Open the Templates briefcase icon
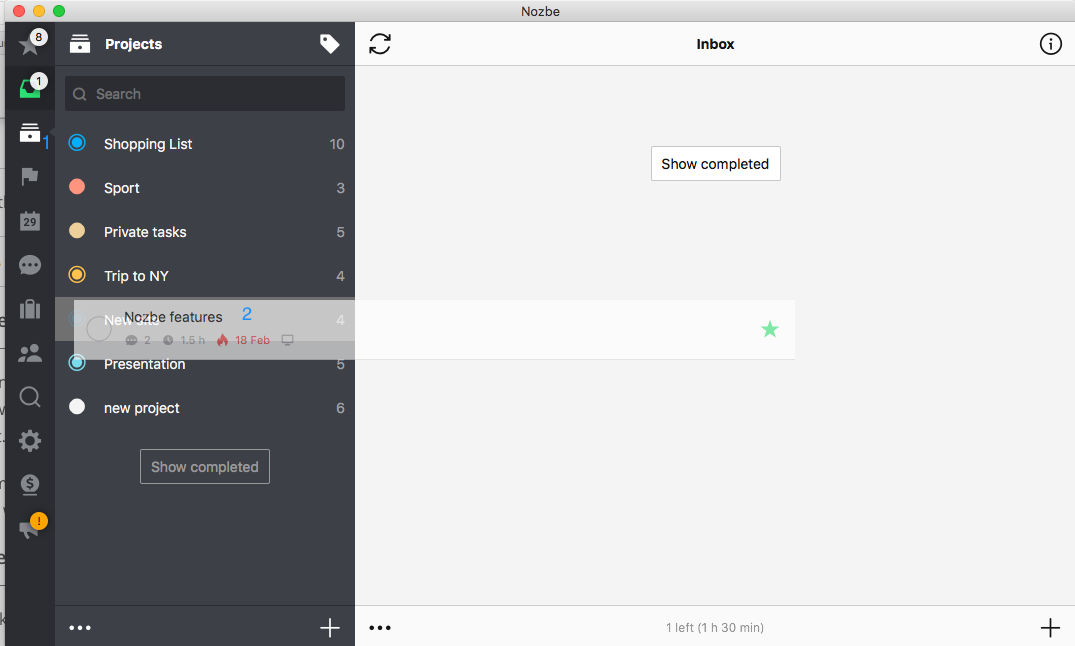 coord(29,309)
